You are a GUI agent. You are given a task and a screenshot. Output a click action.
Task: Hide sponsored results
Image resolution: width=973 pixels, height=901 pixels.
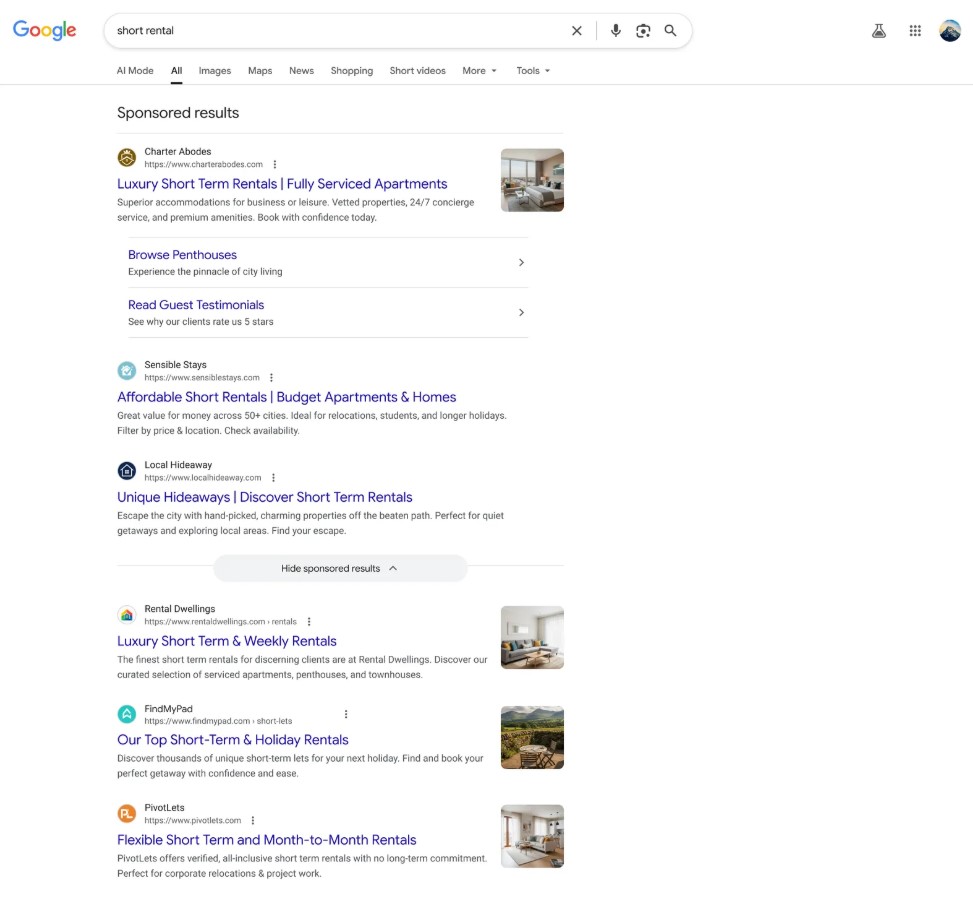(x=340, y=567)
